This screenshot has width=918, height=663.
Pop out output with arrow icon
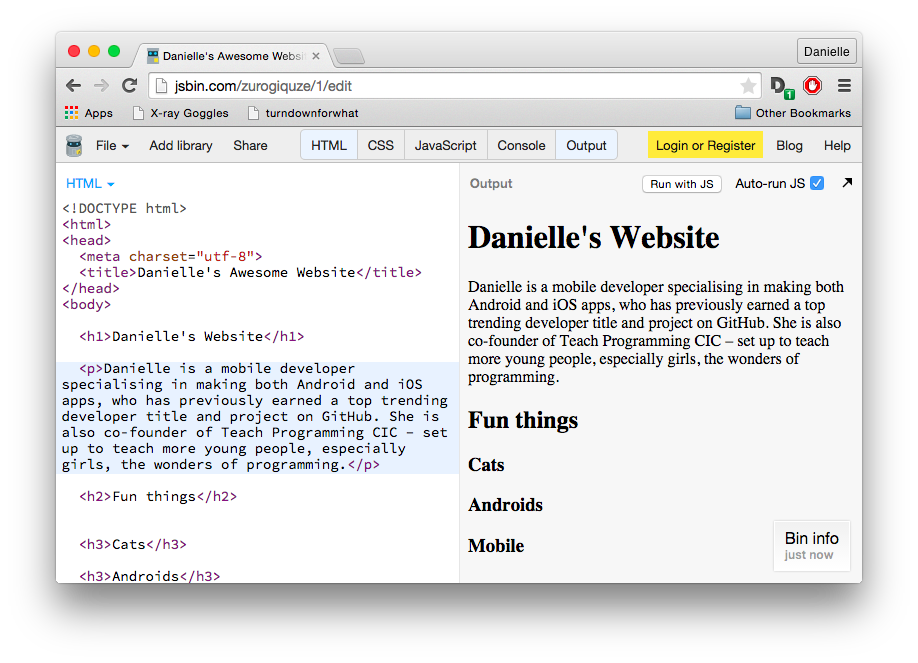pyautogui.click(x=847, y=183)
